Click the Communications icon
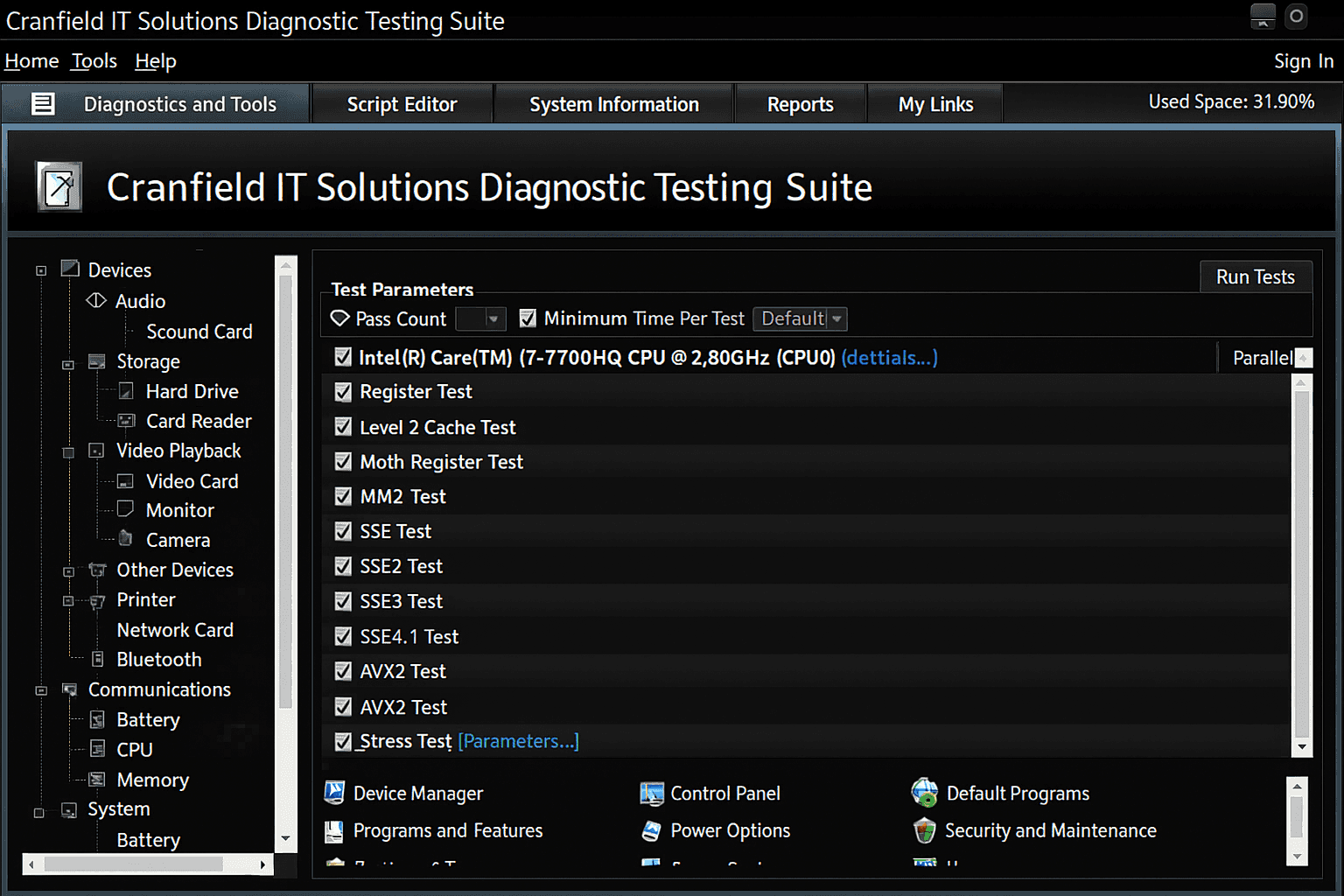Viewport: 1344px width, 896px height. (x=69, y=689)
